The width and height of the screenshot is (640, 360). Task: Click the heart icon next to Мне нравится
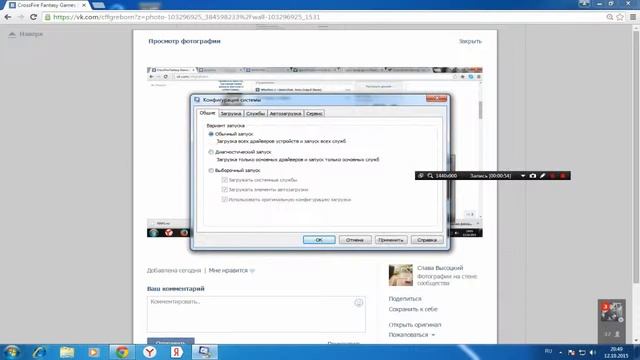252,271
